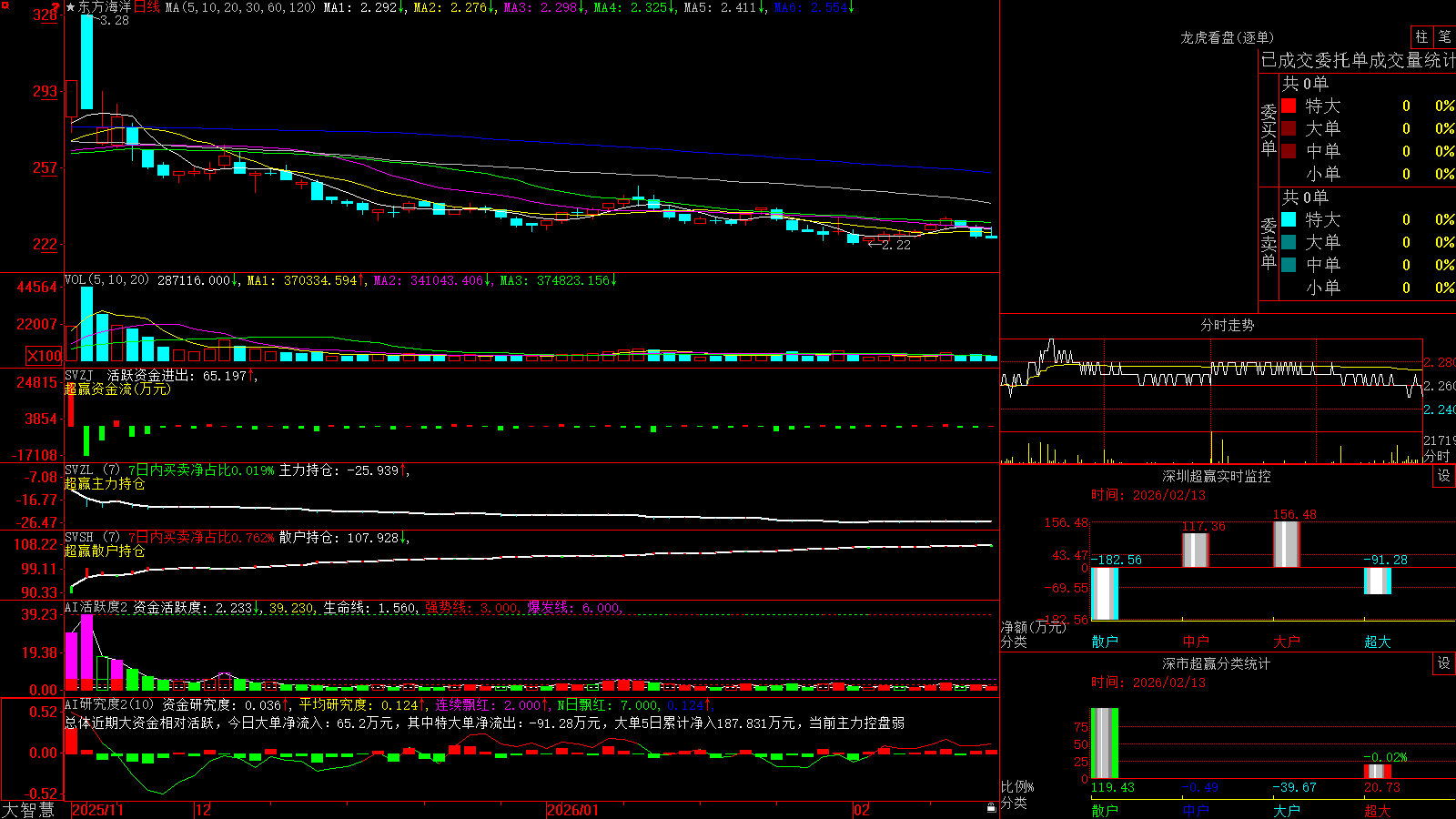The image size is (1456, 819).
Task: Click the 超赢资金流(万元) label
Action: pyautogui.click(x=117, y=389)
